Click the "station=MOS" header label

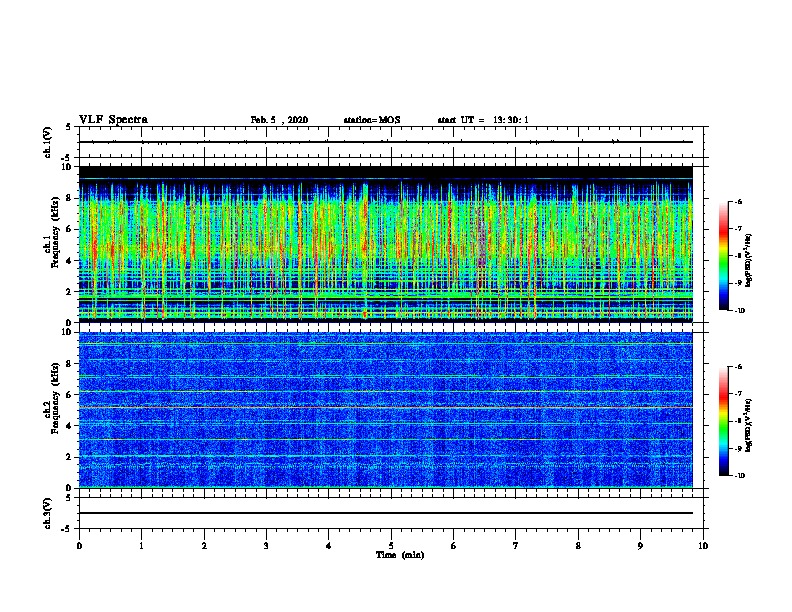tap(372, 120)
